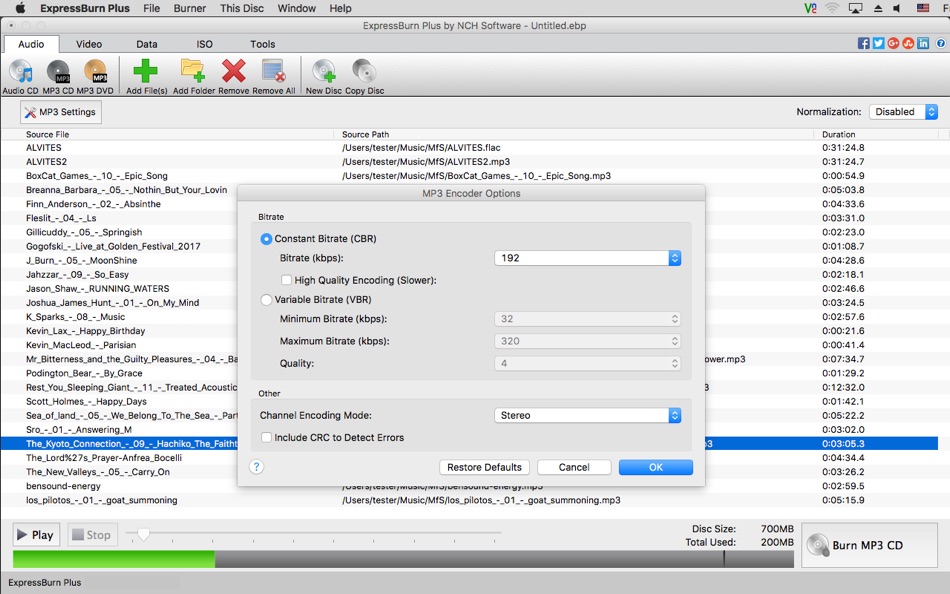Enable High Quality Encoding (Slower) checkbox
The height and width of the screenshot is (594, 950).
[x=287, y=280]
